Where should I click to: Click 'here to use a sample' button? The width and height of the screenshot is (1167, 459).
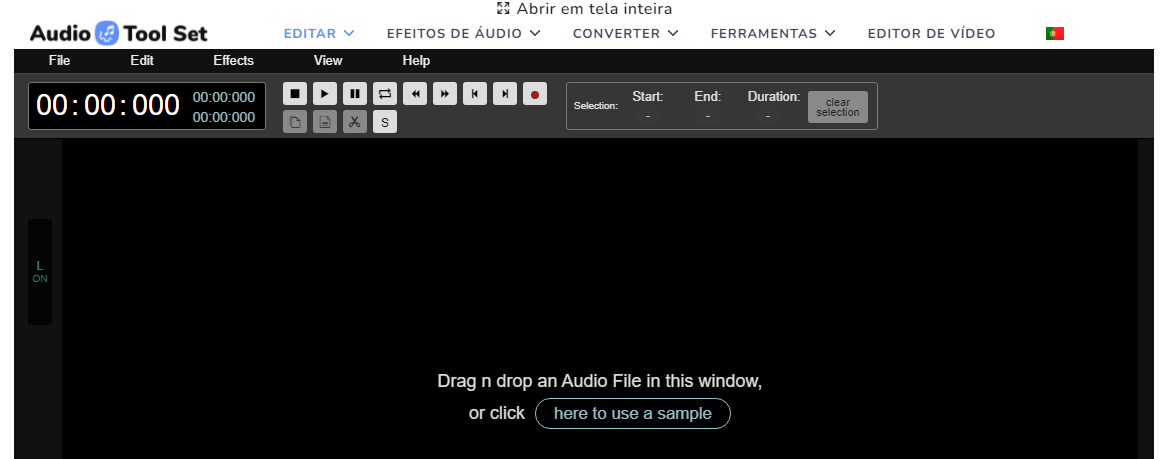[x=633, y=414]
